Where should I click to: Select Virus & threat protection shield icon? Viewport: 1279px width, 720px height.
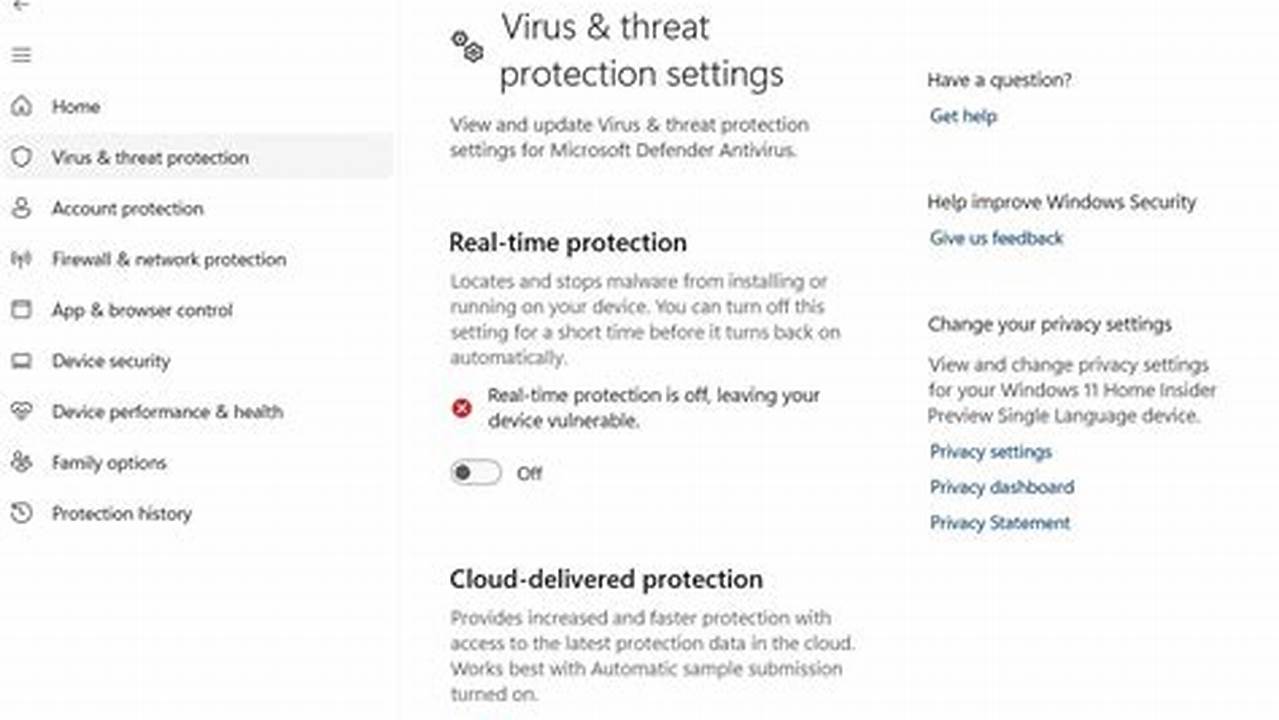[x=22, y=157]
